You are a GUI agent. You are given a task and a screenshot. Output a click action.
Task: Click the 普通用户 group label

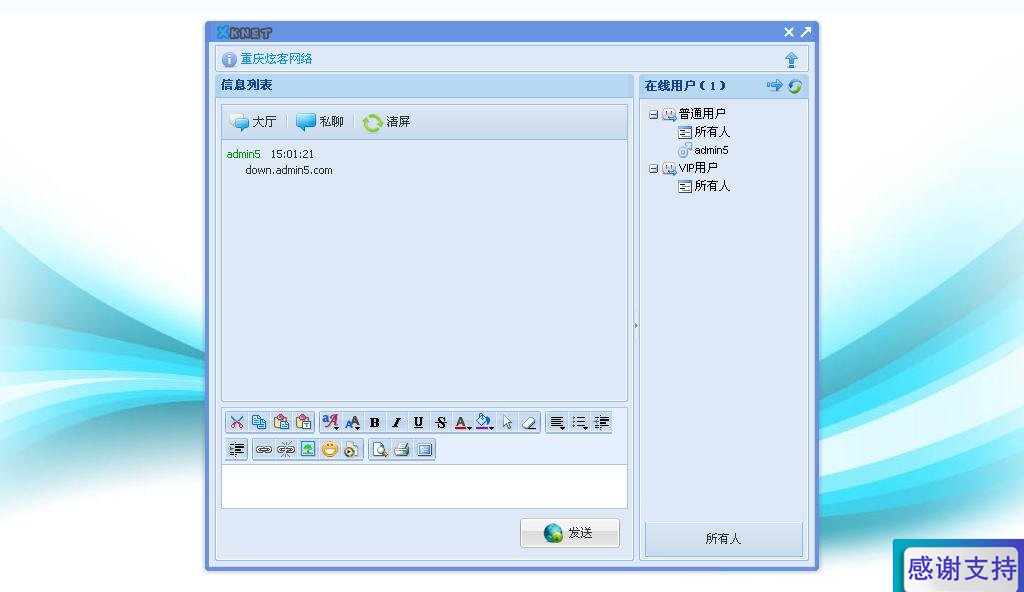pyautogui.click(x=702, y=114)
